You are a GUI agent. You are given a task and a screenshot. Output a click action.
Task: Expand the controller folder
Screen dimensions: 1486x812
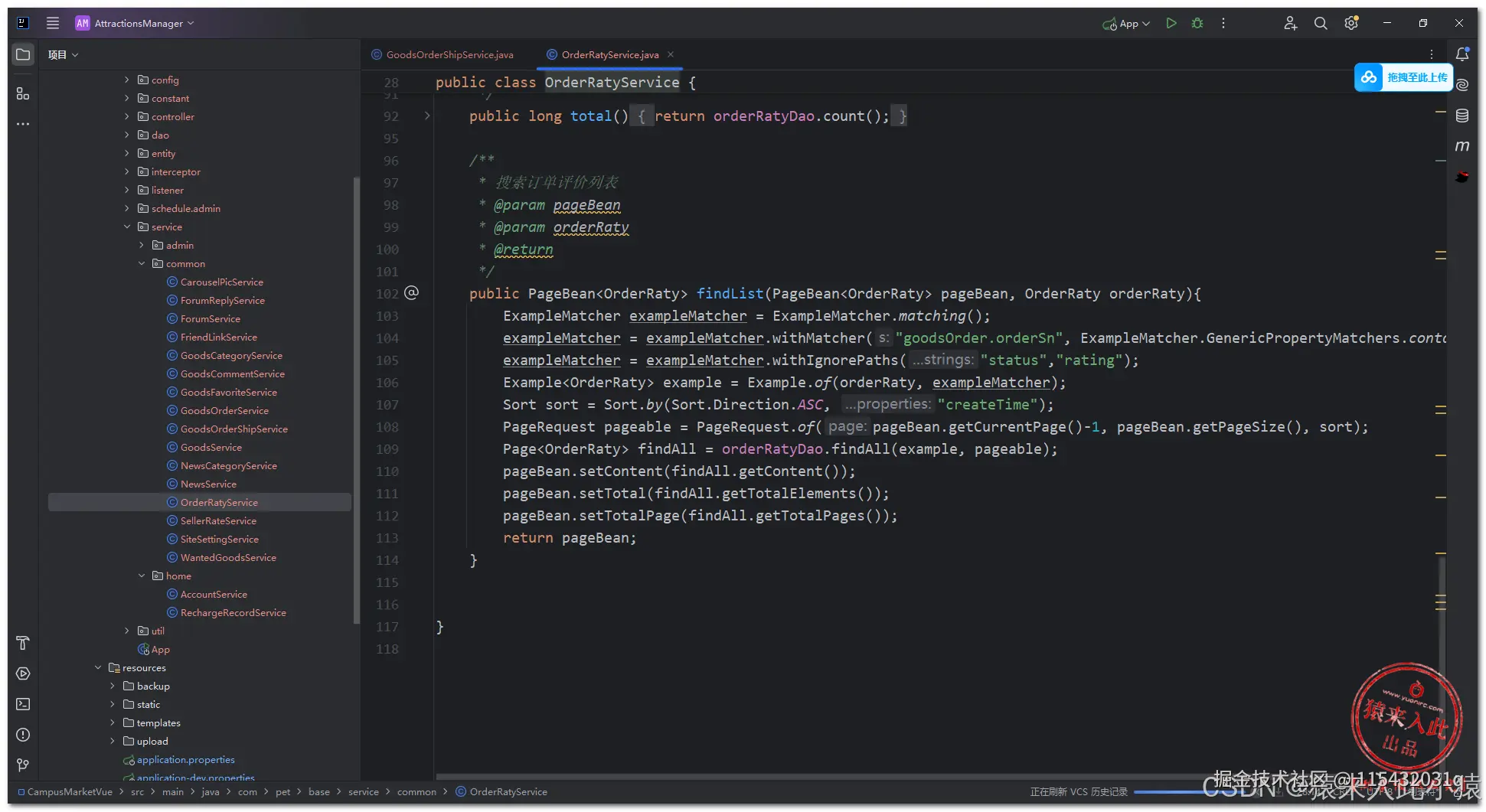127,116
